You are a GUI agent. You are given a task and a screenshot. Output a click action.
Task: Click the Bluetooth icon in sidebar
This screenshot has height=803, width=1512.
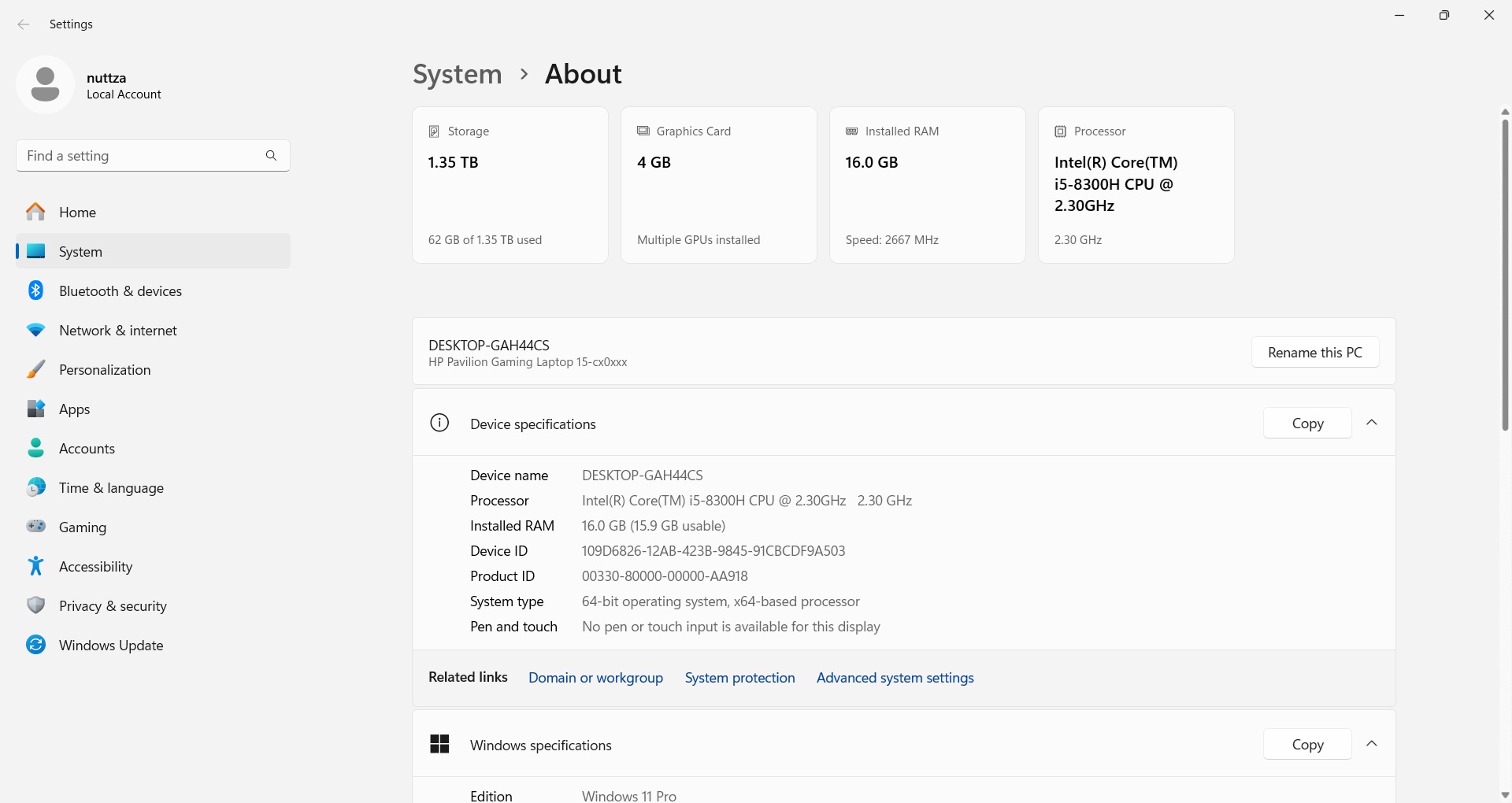pos(35,290)
